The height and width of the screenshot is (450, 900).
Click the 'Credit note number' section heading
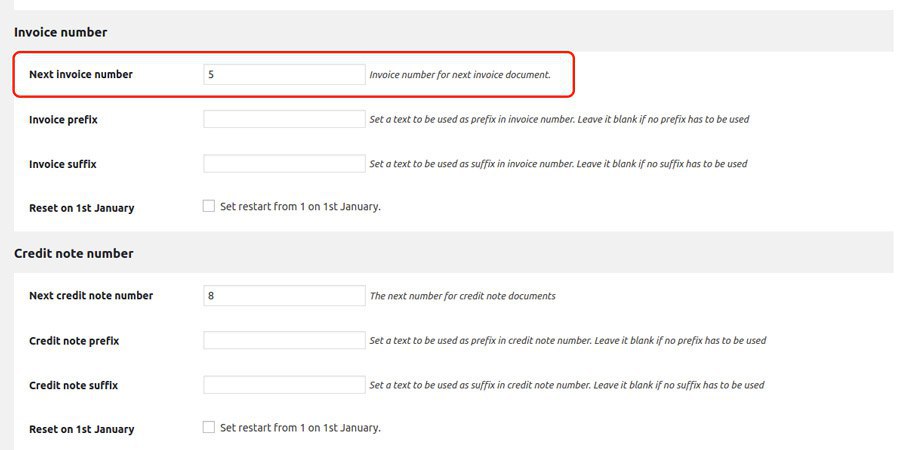[x=73, y=253]
